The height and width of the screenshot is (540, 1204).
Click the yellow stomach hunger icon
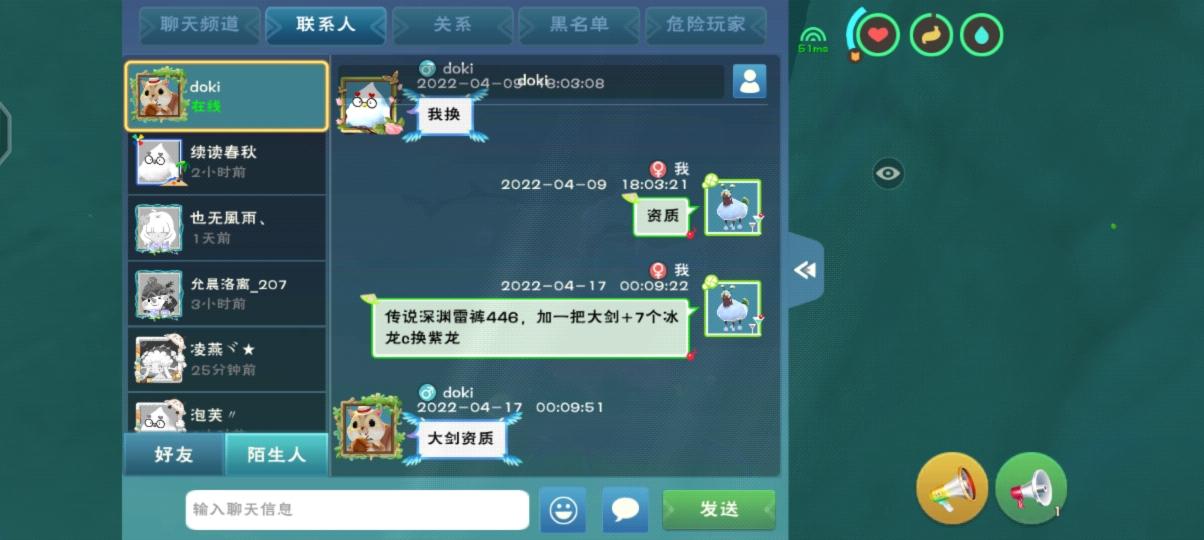(x=931, y=35)
